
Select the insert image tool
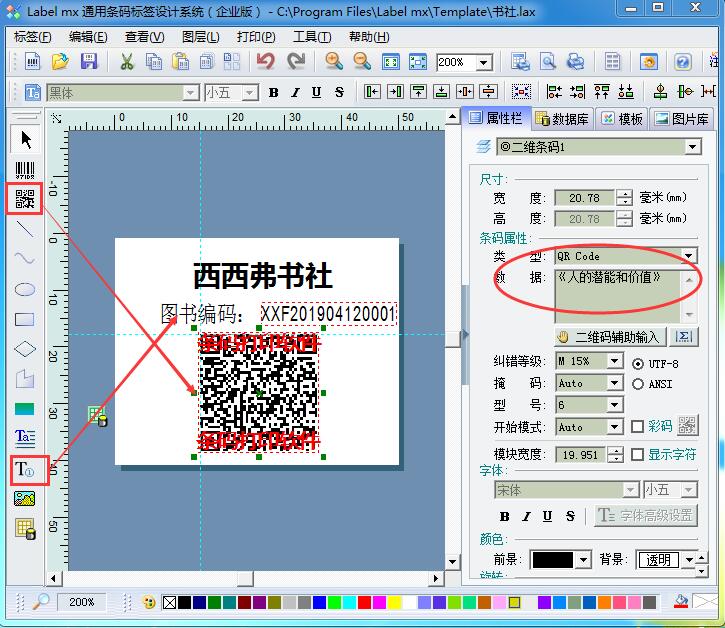tap(25, 499)
